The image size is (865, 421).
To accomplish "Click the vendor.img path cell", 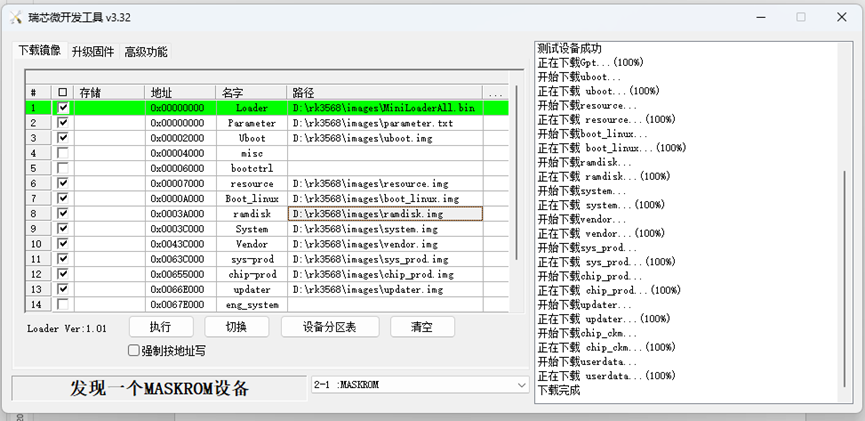I will [385, 243].
